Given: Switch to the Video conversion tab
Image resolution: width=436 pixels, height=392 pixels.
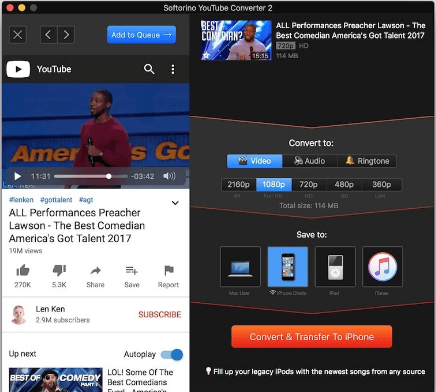Looking at the screenshot, I should 255,161.
